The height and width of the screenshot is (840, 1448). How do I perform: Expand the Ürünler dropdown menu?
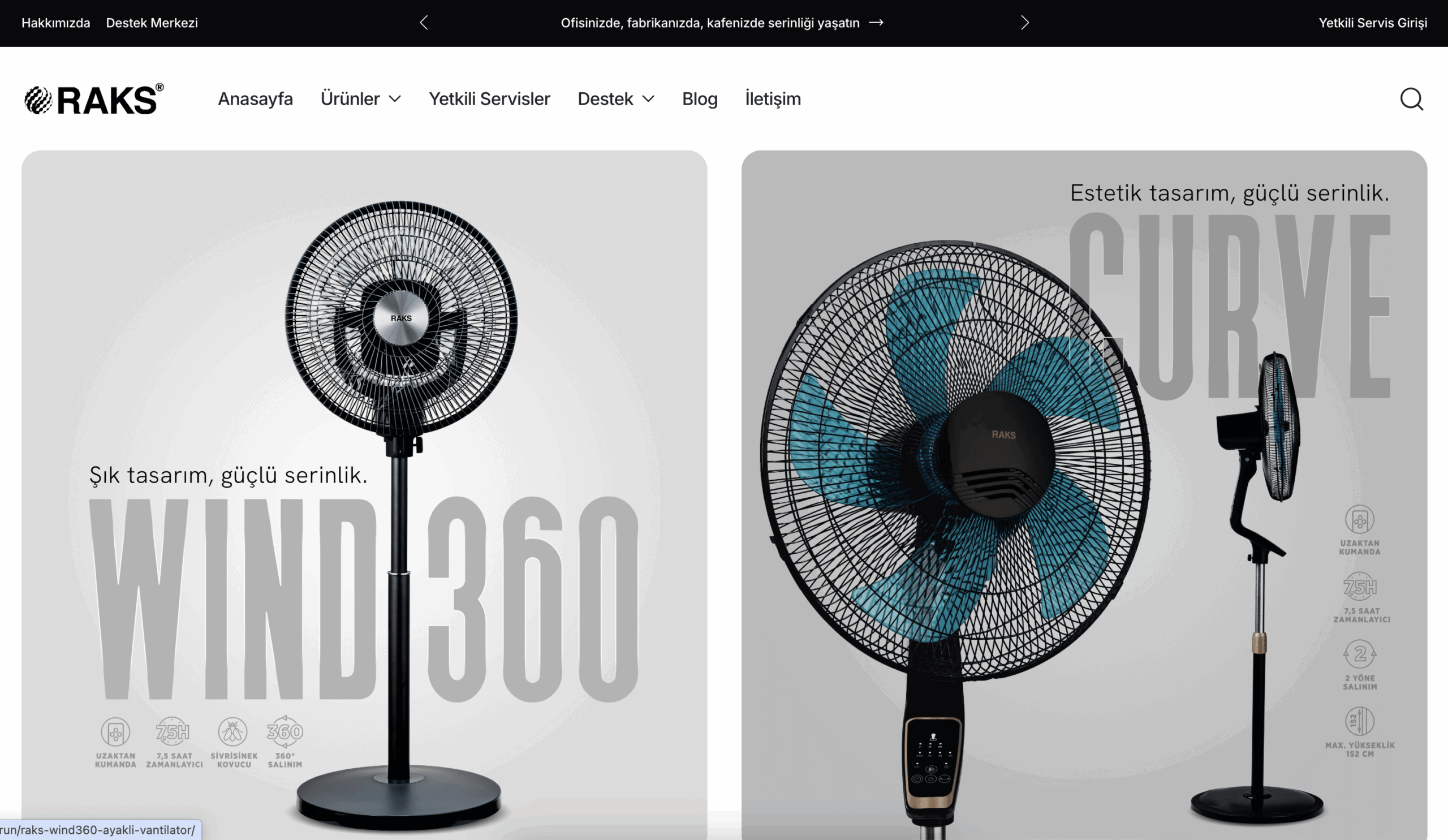pyautogui.click(x=360, y=99)
